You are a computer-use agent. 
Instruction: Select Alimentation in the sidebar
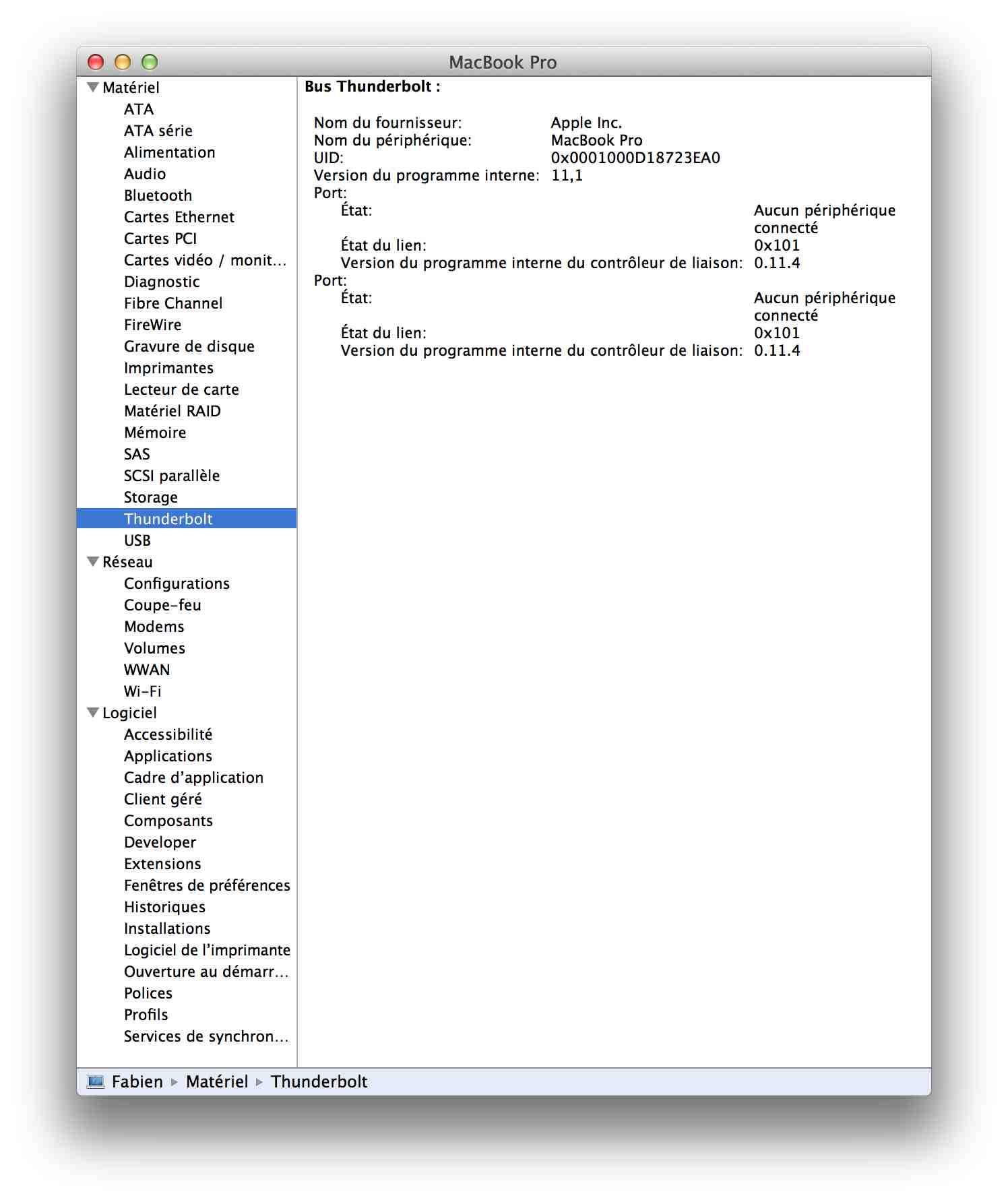pyautogui.click(x=169, y=152)
